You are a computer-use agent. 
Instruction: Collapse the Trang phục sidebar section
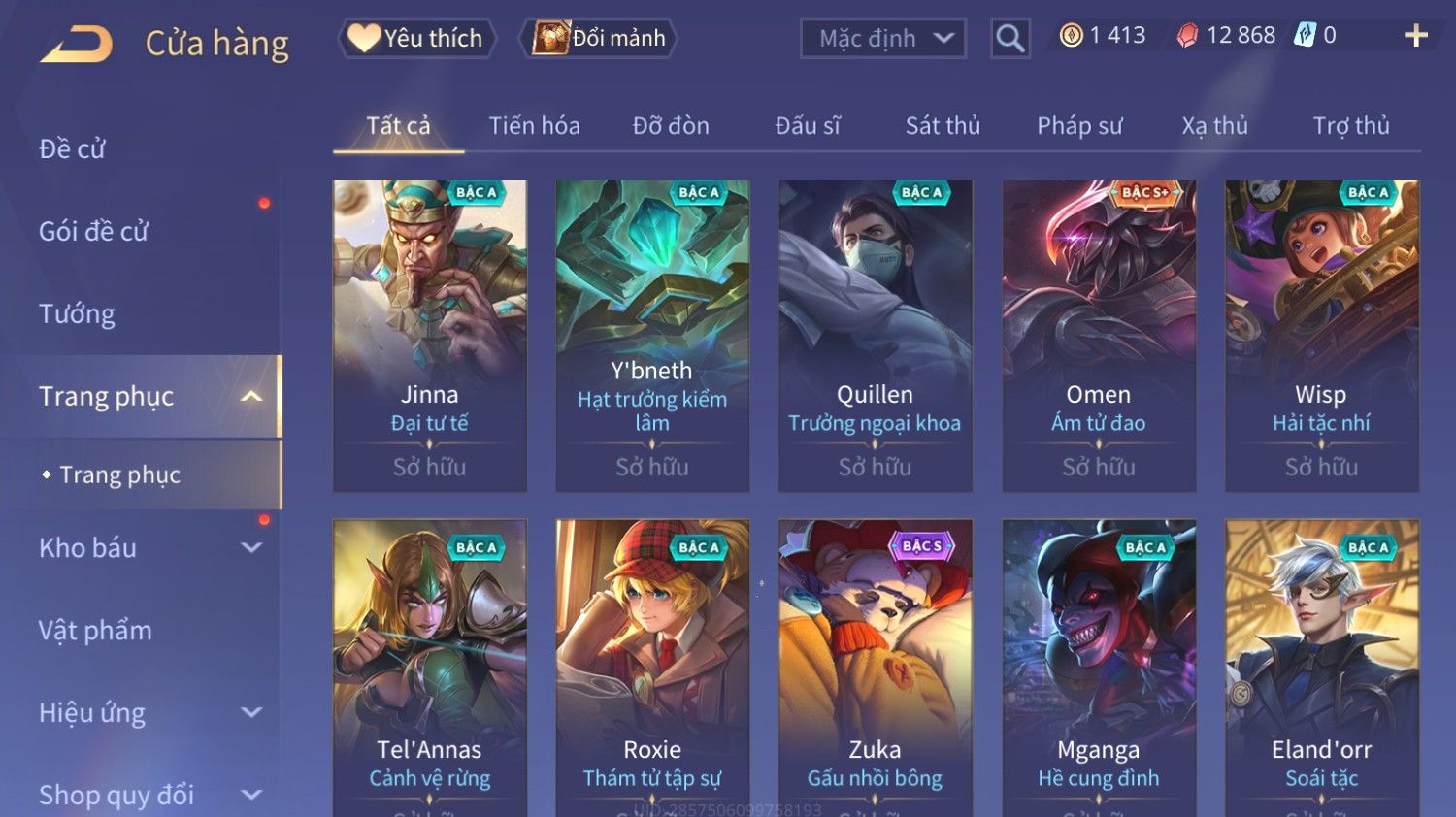251,396
